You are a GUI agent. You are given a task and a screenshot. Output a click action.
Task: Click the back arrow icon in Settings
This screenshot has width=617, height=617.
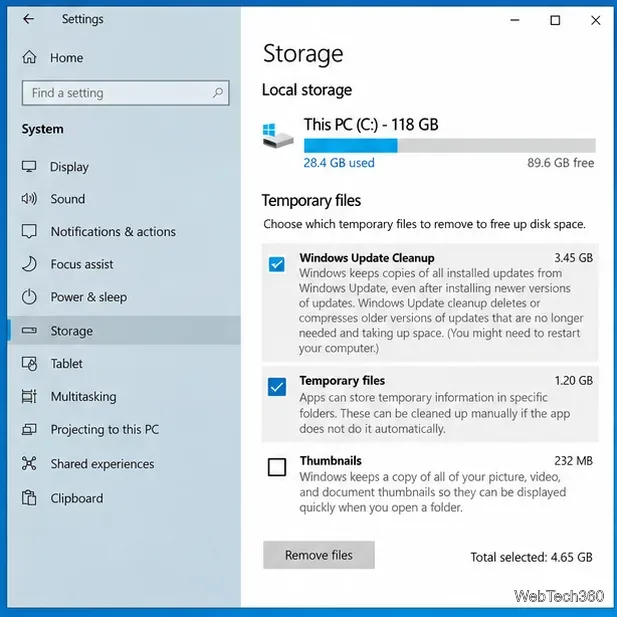click(x=28, y=18)
